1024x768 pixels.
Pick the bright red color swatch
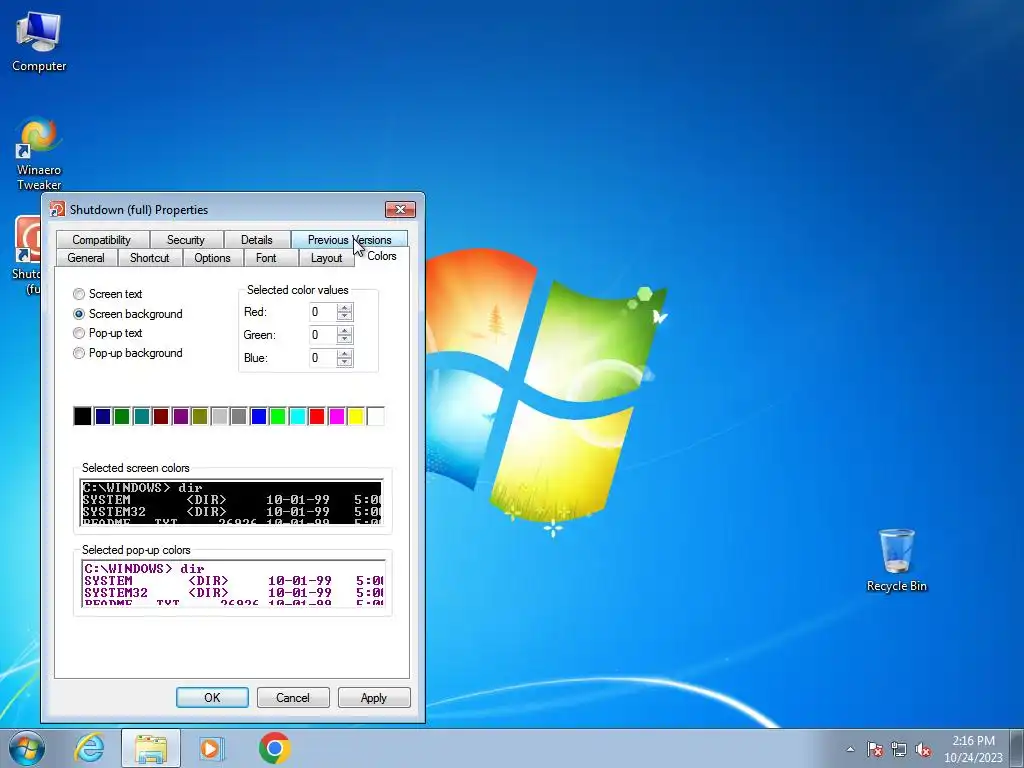317,416
